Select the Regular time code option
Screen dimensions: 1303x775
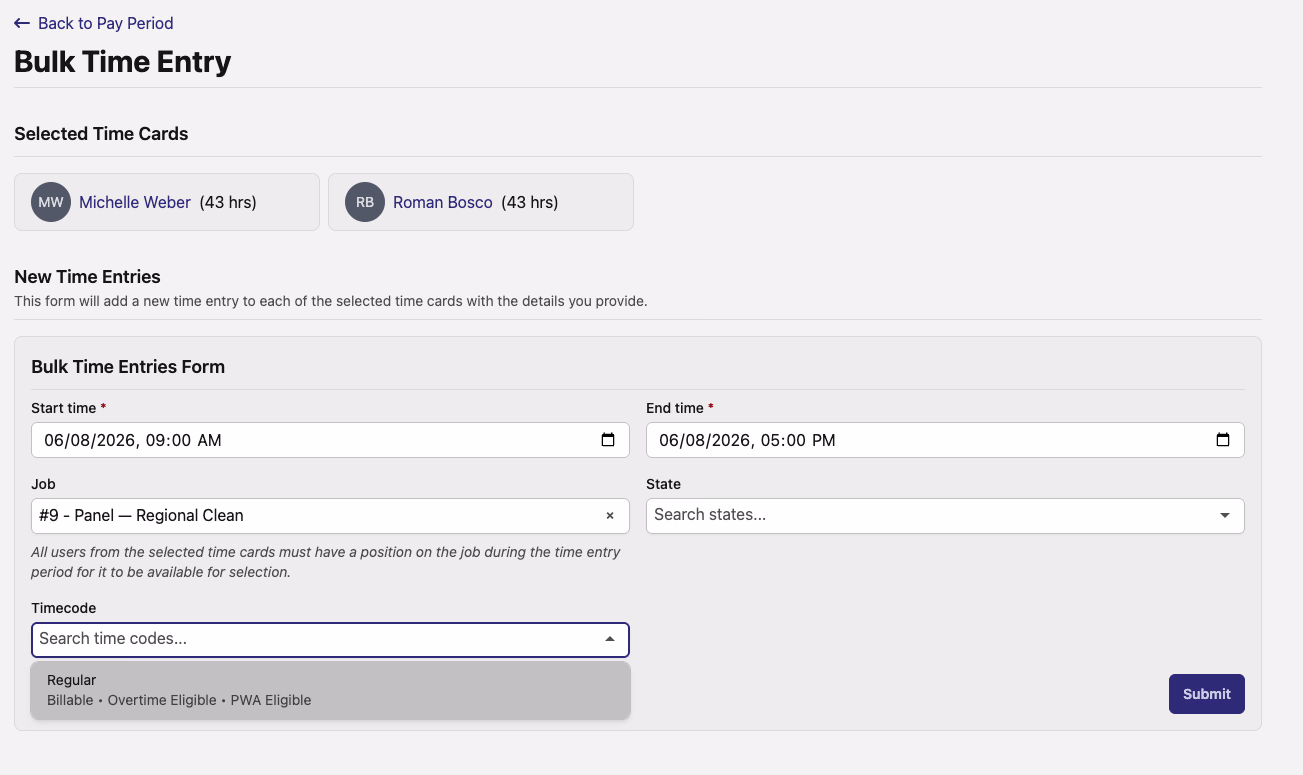331,690
